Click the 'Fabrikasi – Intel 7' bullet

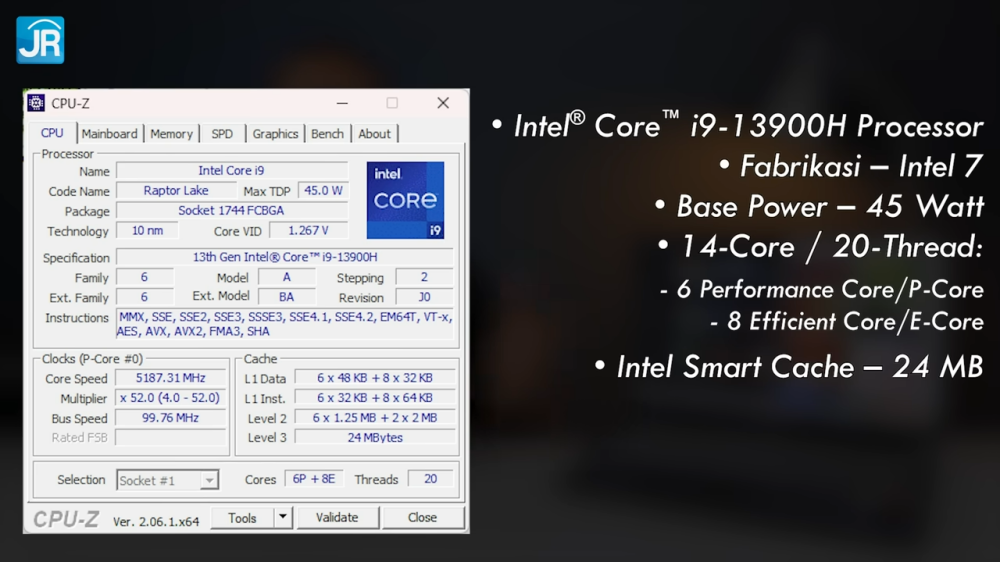(850, 166)
